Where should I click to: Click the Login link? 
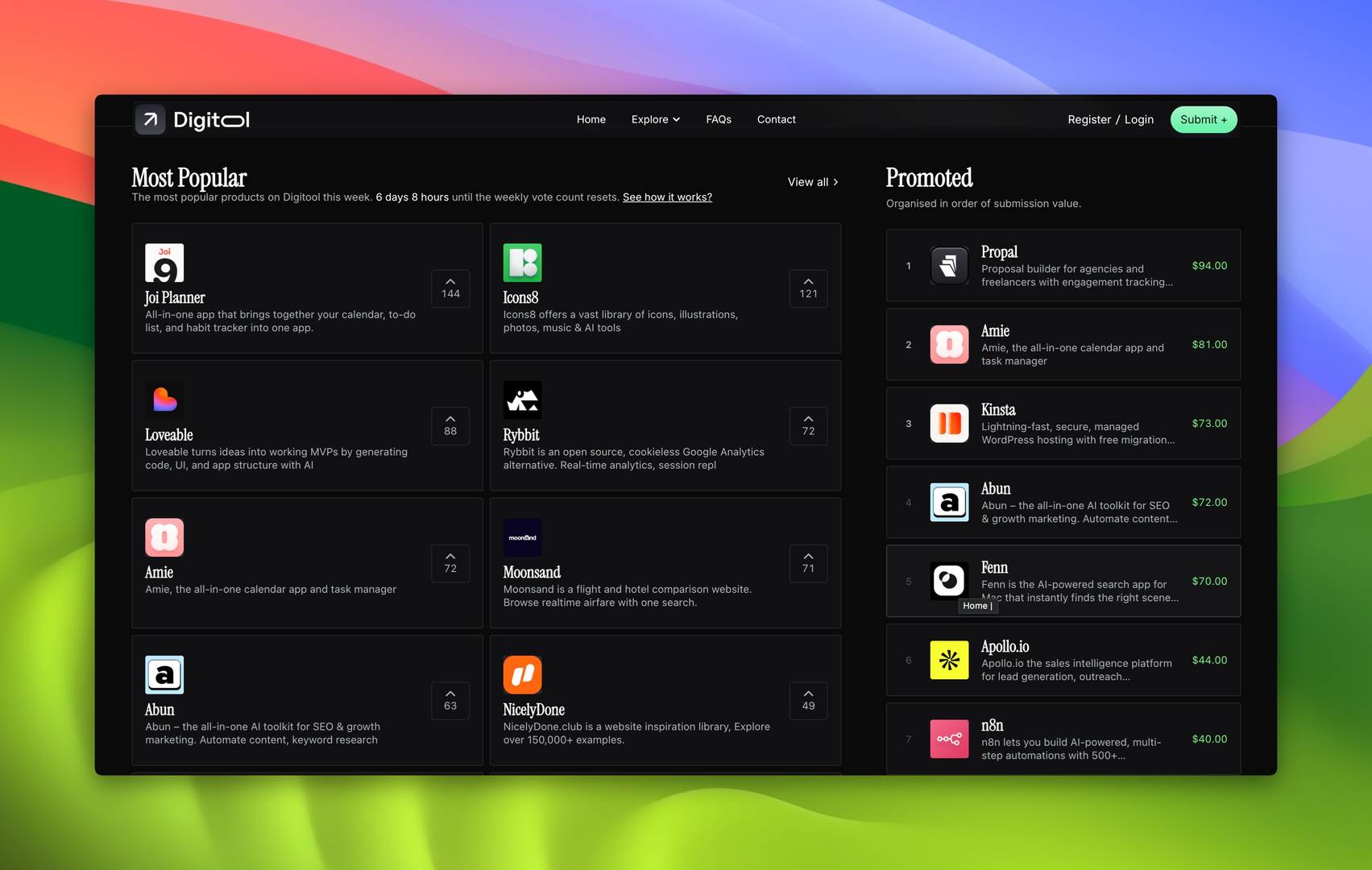1139,119
